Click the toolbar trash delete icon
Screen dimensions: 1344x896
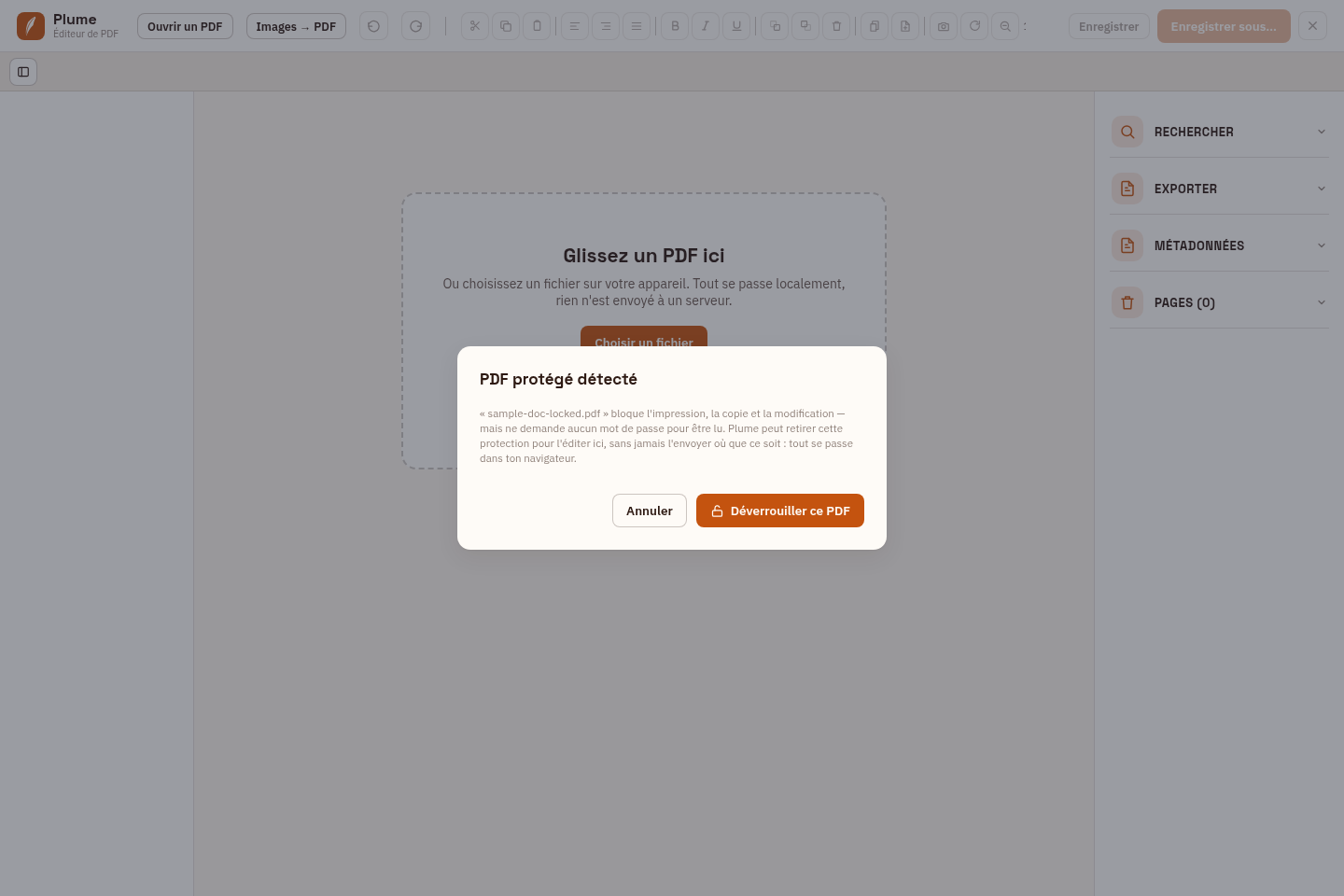coord(836,26)
